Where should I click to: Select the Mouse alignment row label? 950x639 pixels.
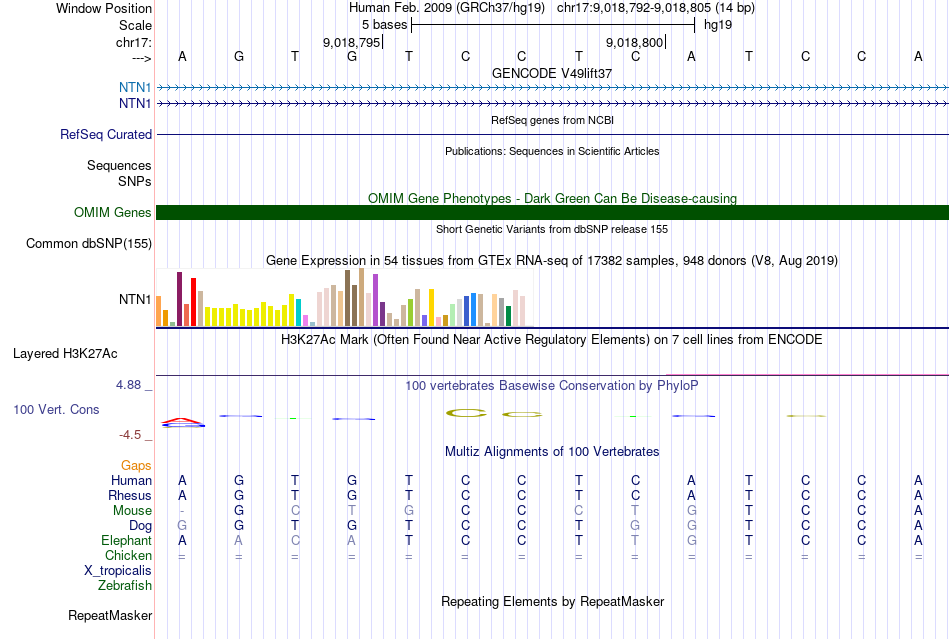[132, 511]
